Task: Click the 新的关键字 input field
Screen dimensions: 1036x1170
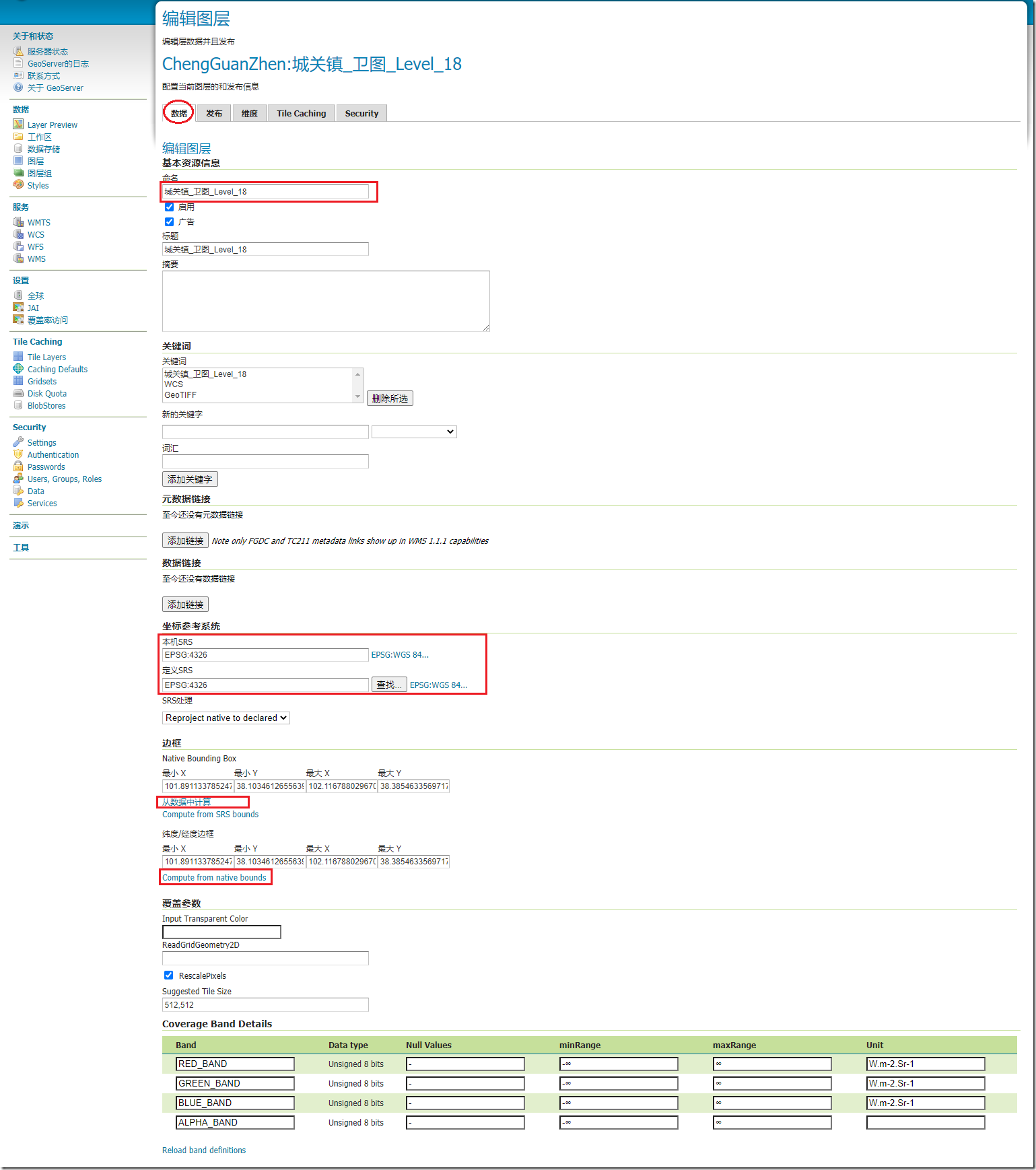Action: click(265, 432)
